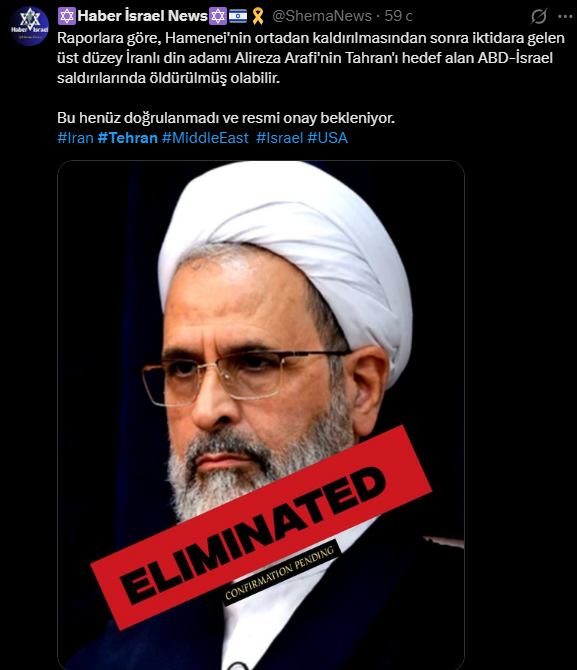Click the Star of David emoji after News

click(x=217, y=16)
